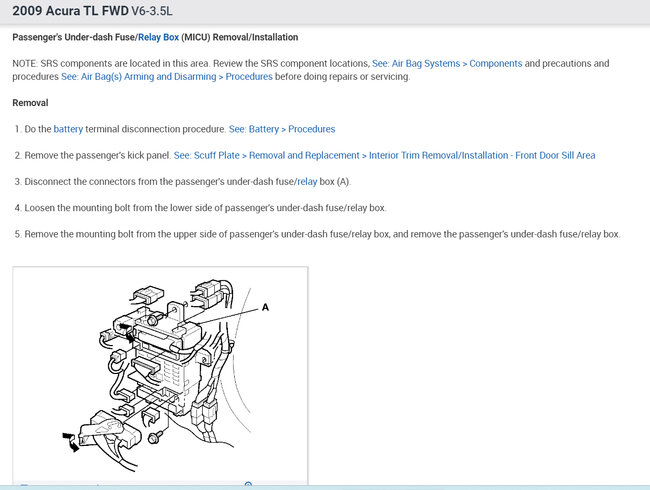This screenshot has height=490, width=650.
Task: Click the '2009 Acura TL FWD' vehicle title
Action: tap(70, 11)
